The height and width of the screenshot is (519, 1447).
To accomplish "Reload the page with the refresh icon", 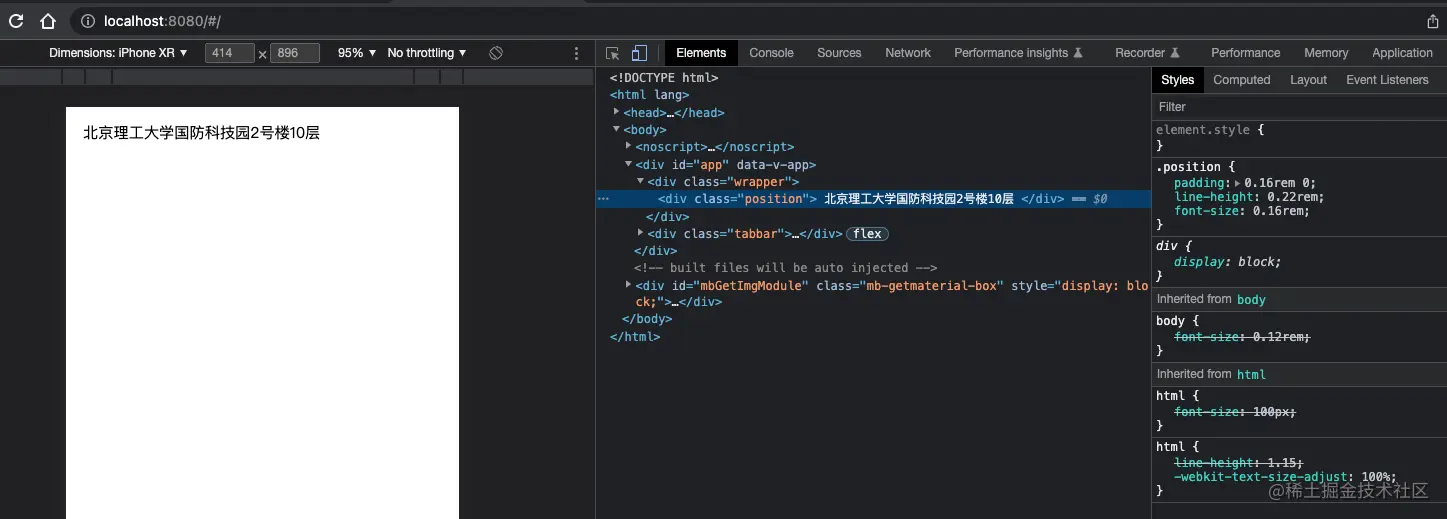I will point(16,21).
